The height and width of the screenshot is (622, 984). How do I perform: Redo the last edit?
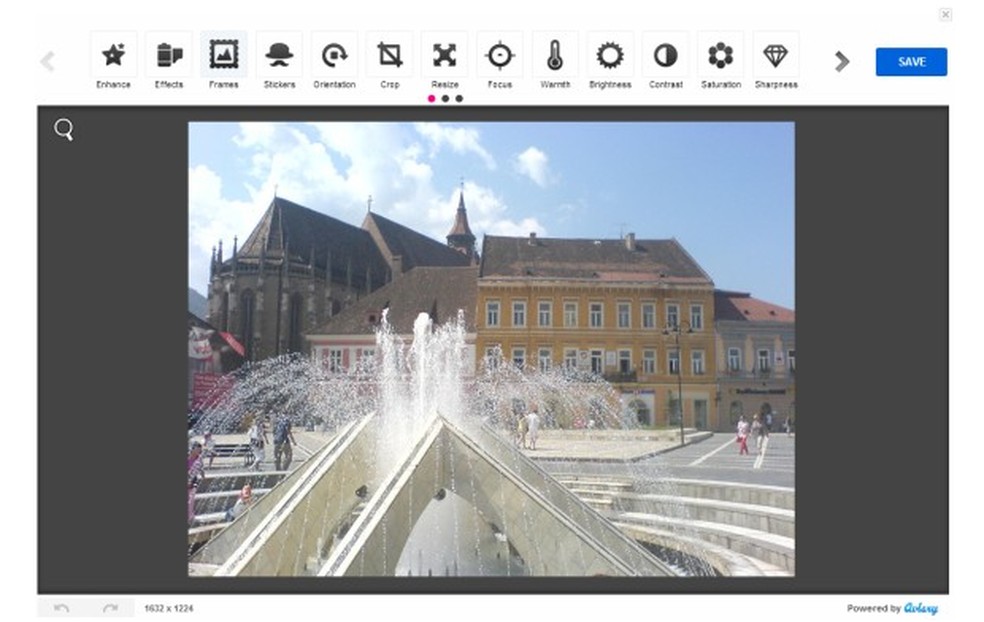pos(110,608)
